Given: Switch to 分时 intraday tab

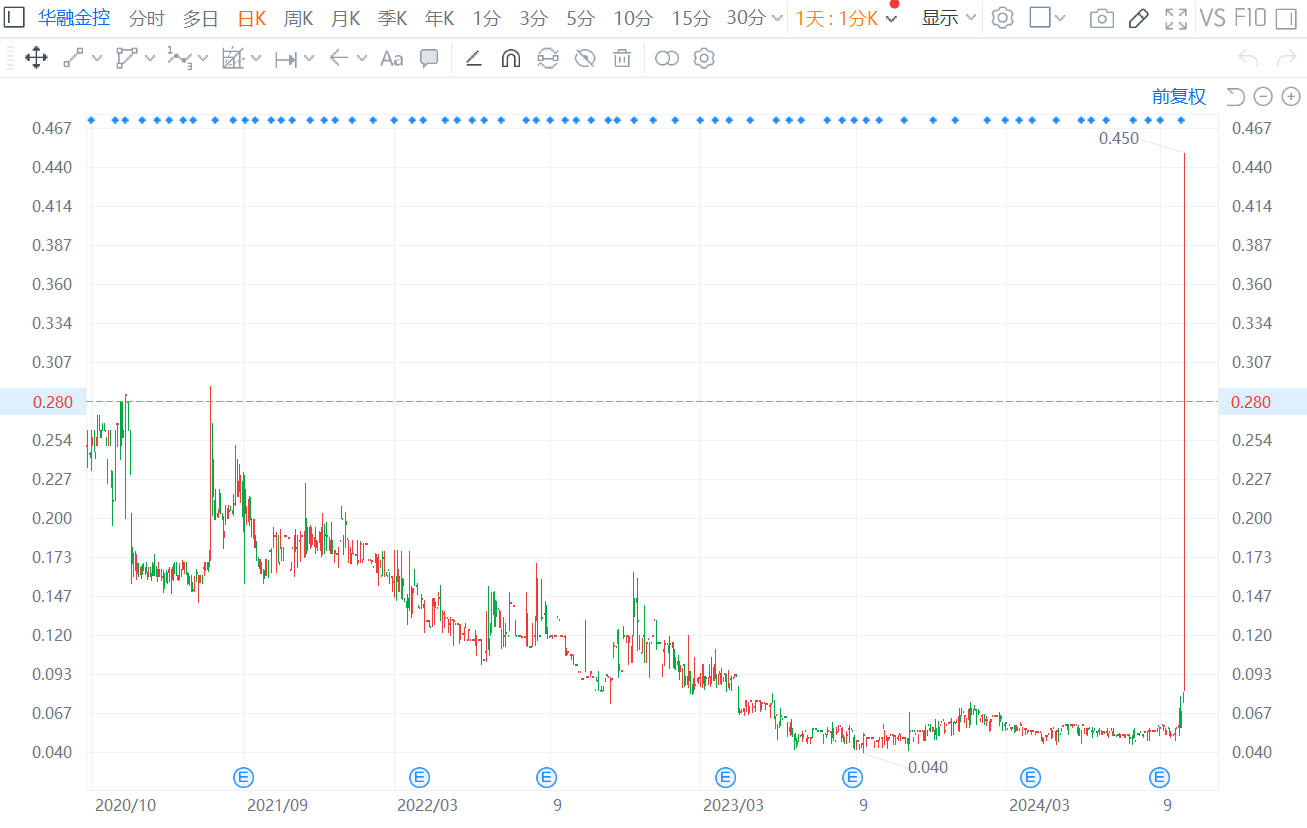Looking at the screenshot, I should (x=147, y=18).
